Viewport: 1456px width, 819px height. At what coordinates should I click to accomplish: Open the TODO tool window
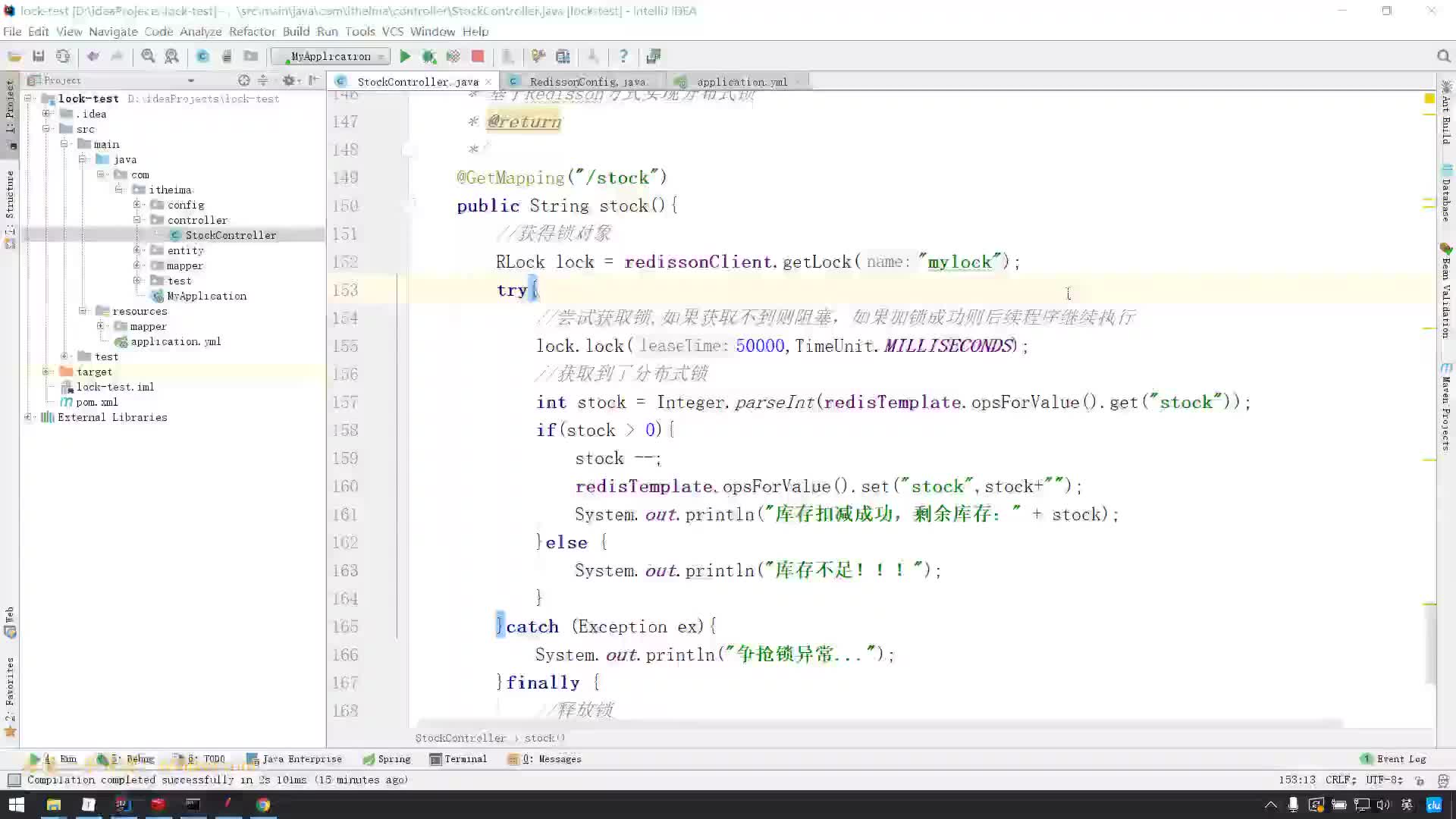point(200,759)
